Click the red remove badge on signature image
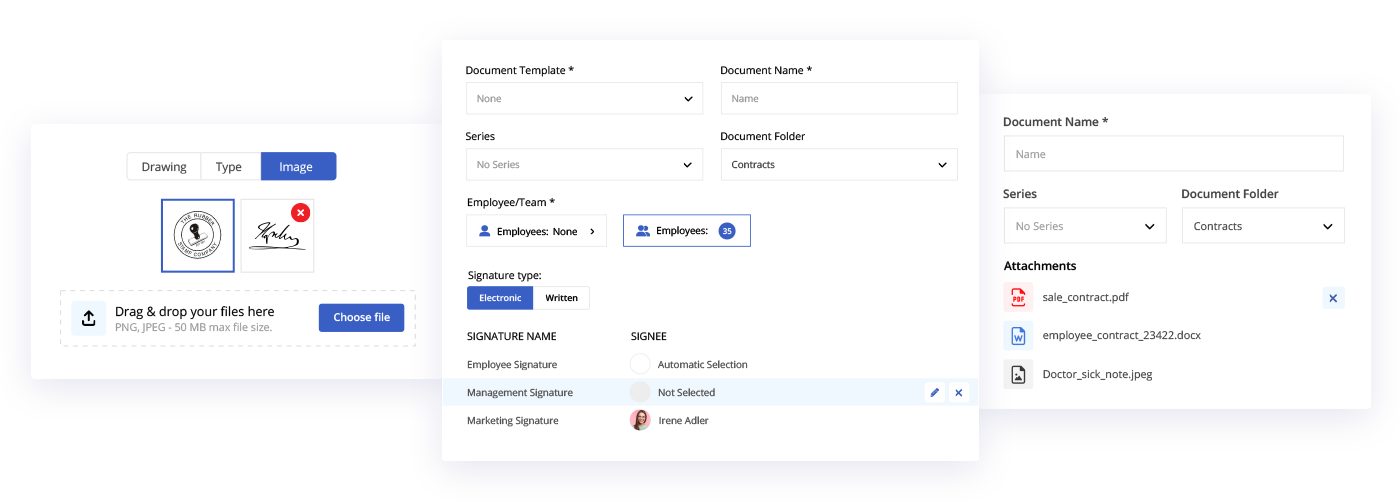This screenshot has height=502, width=1400. click(300, 212)
